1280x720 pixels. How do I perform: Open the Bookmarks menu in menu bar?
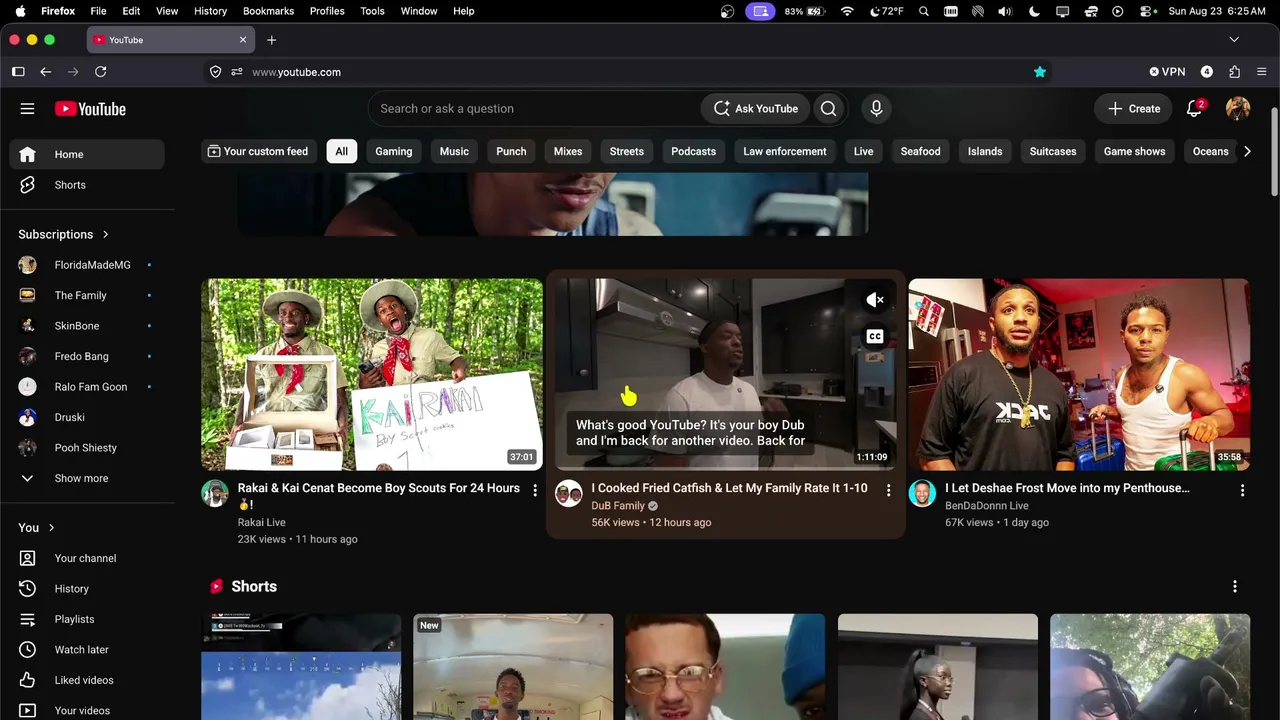click(x=268, y=11)
